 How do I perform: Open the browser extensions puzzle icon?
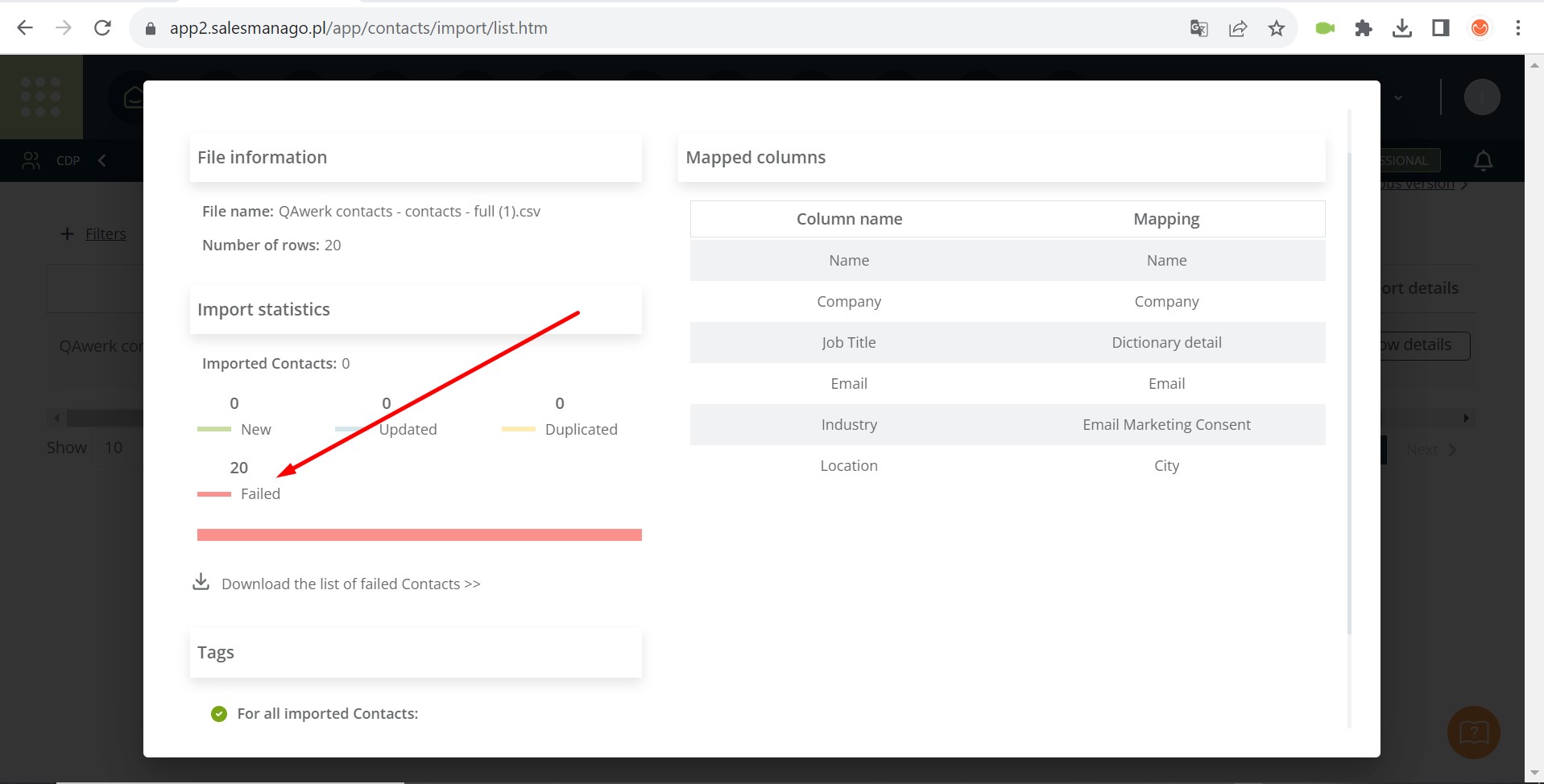point(1363,29)
